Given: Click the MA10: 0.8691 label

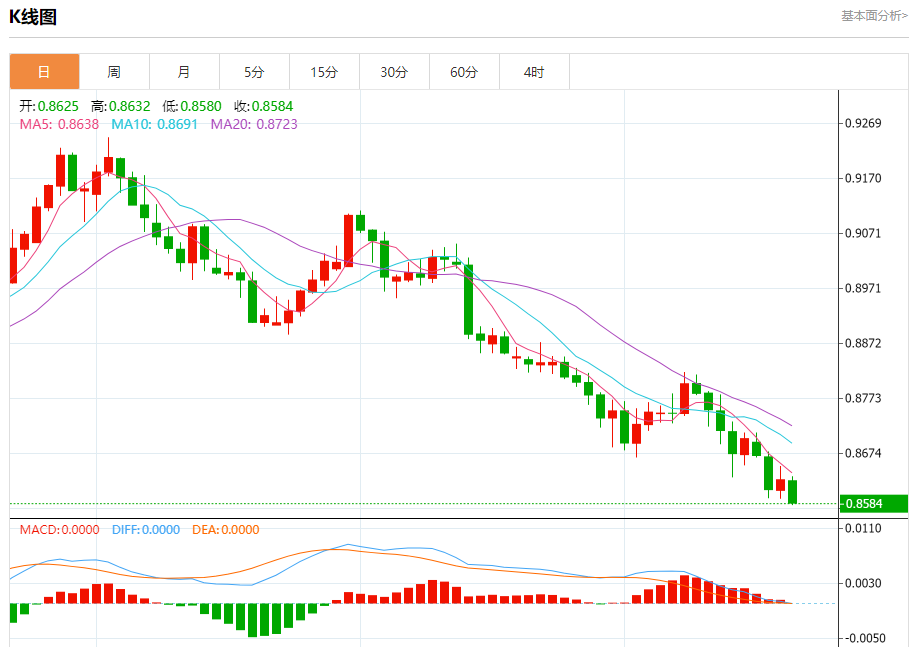Looking at the screenshot, I should tap(154, 124).
